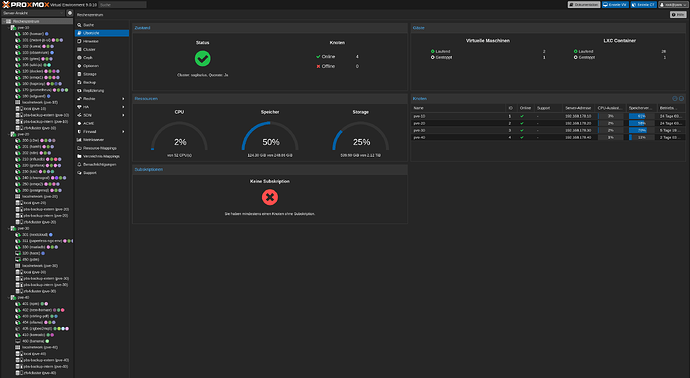Image resolution: width=690 pixels, height=378 pixels.
Task: Sort Knoten table by Name column
Action: point(458,108)
